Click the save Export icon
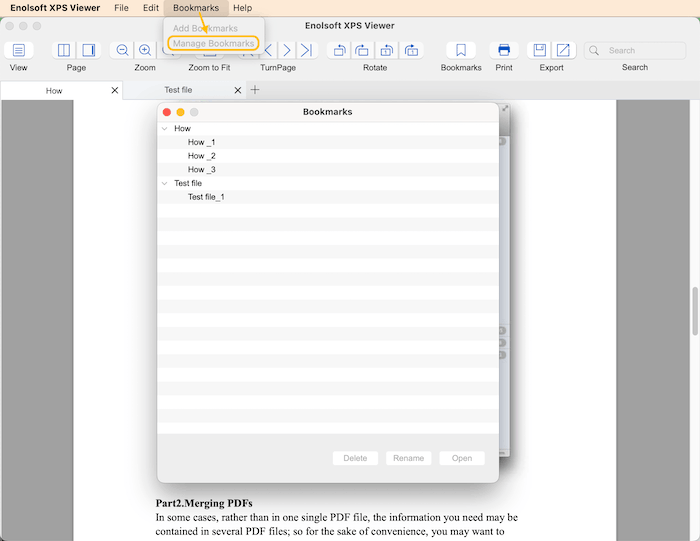700x541 pixels. pyautogui.click(x=540, y=50)
